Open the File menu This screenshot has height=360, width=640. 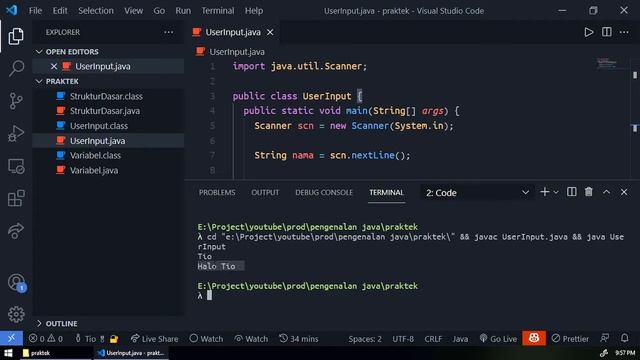click(36, 11)
